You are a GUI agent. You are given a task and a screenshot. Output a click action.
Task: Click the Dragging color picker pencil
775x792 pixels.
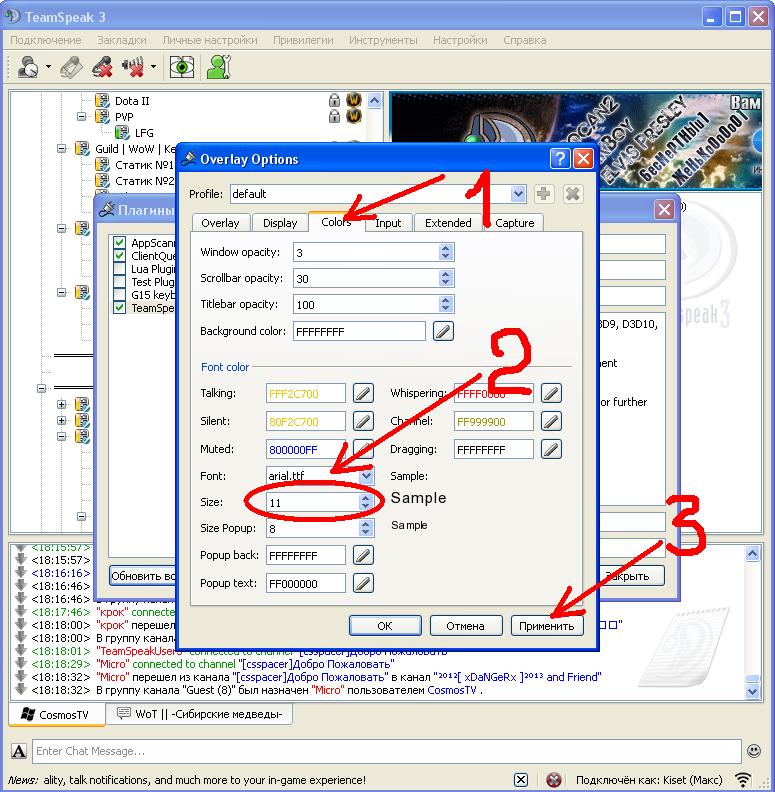point(551,449)
